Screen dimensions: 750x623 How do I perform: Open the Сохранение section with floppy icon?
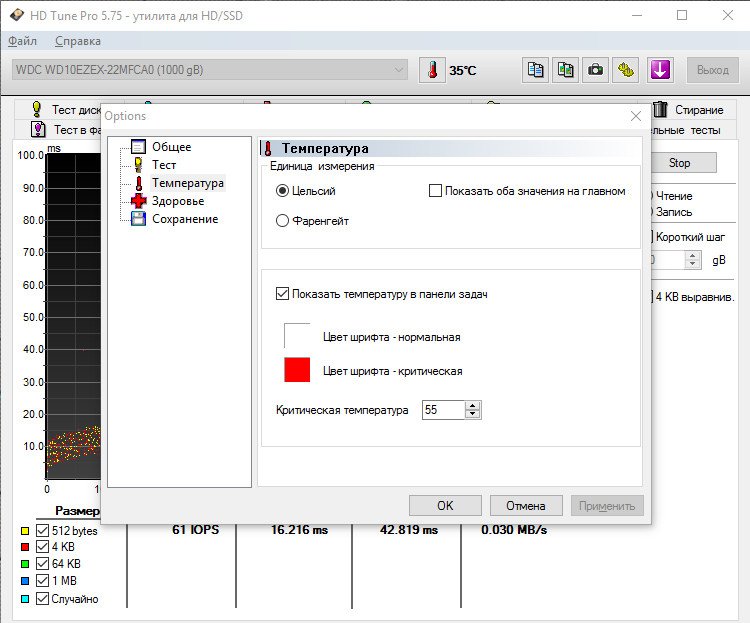point(184,219)
